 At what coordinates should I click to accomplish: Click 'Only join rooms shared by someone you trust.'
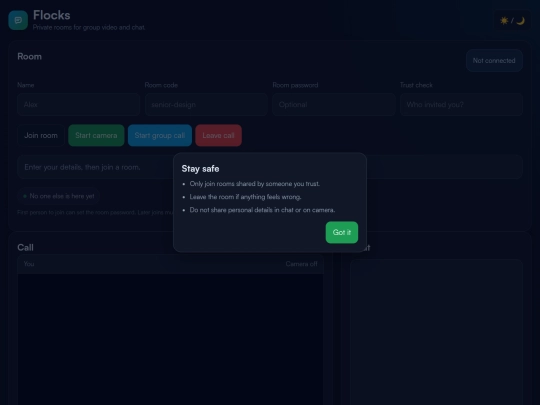(255, 184)
